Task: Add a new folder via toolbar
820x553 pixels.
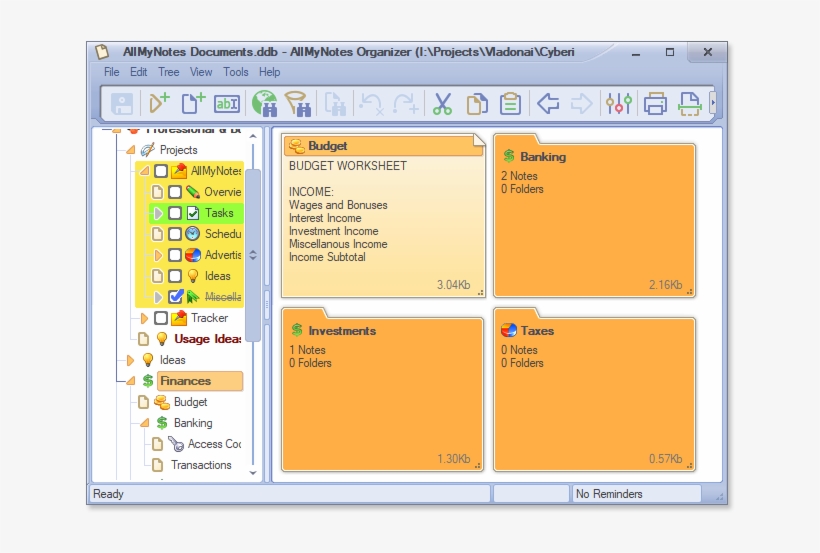Action: (x=159, y=103)
